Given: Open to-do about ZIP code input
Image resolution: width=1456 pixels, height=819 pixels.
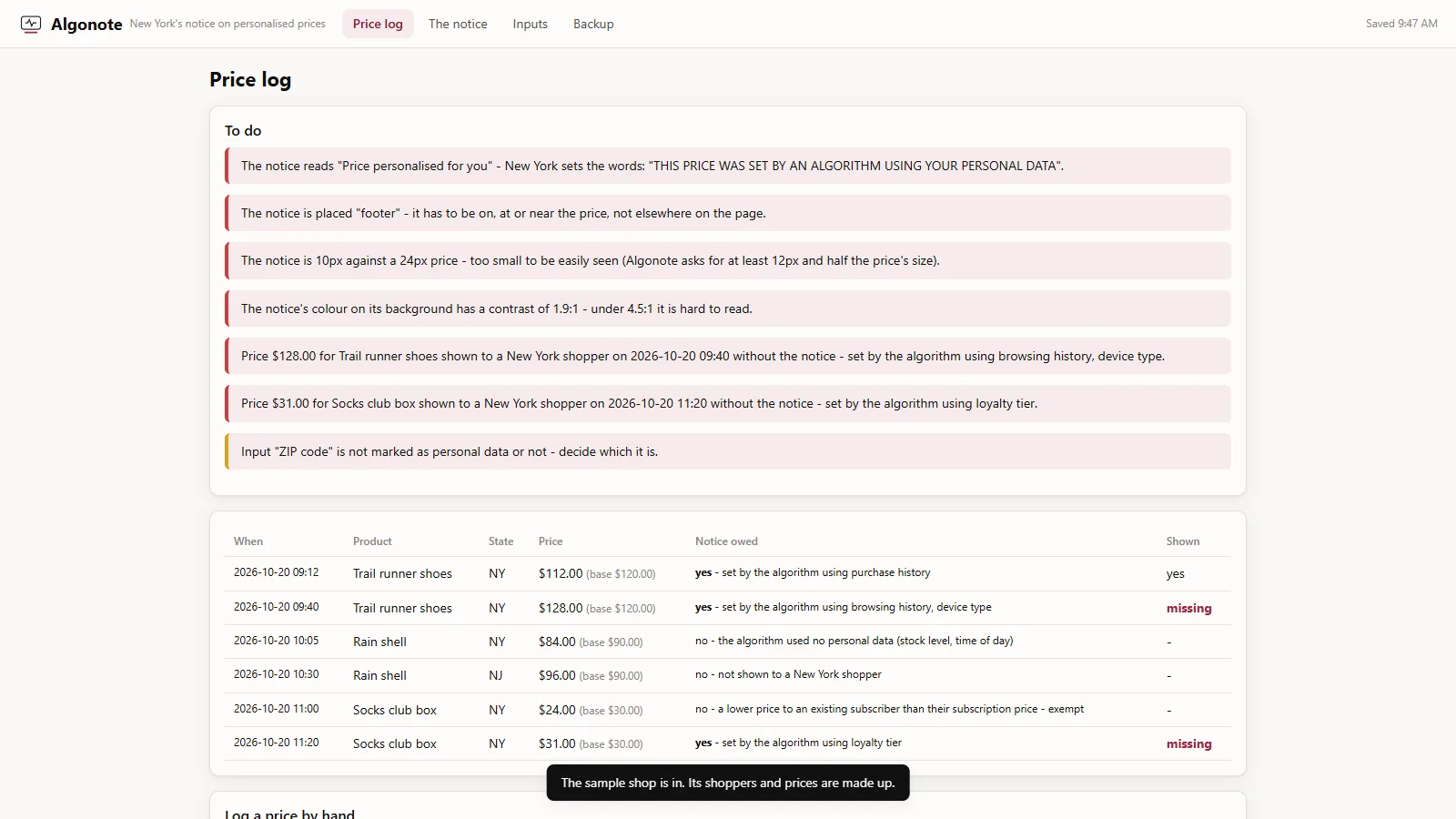Looking at the screenshot, I should click(728, 451).
